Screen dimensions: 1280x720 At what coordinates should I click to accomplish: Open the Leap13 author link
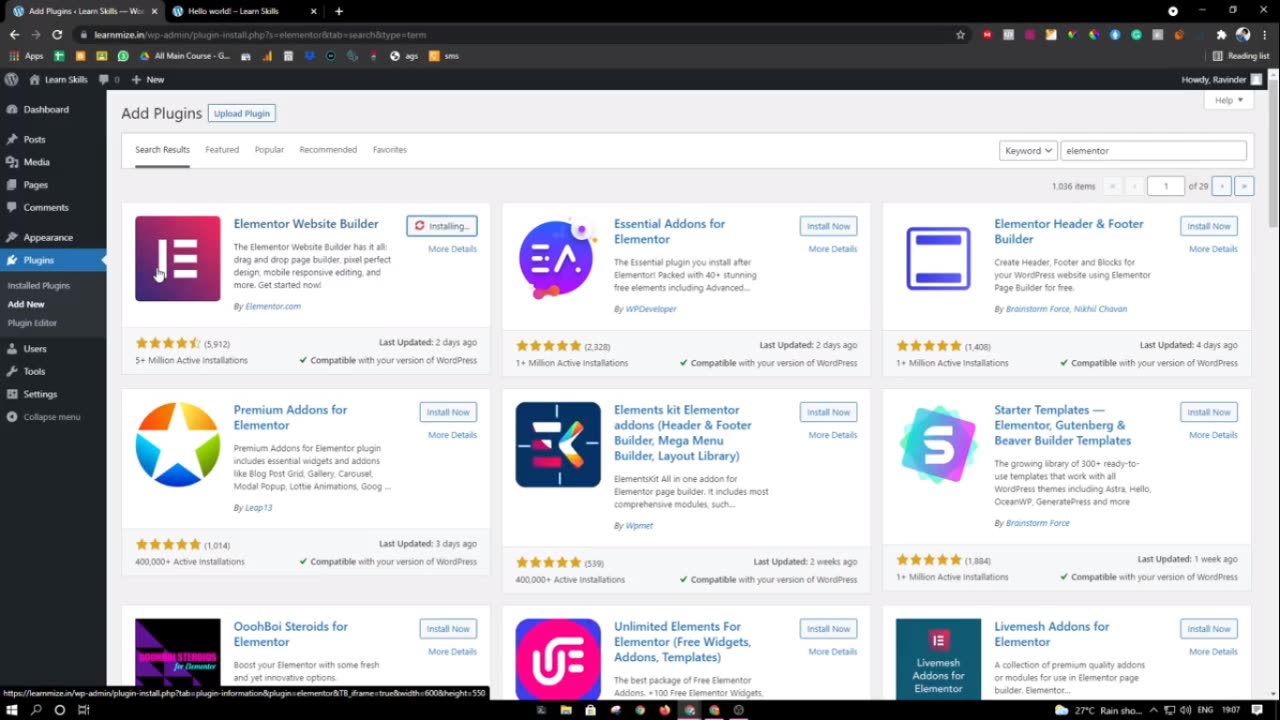click(x=258, y=508)
